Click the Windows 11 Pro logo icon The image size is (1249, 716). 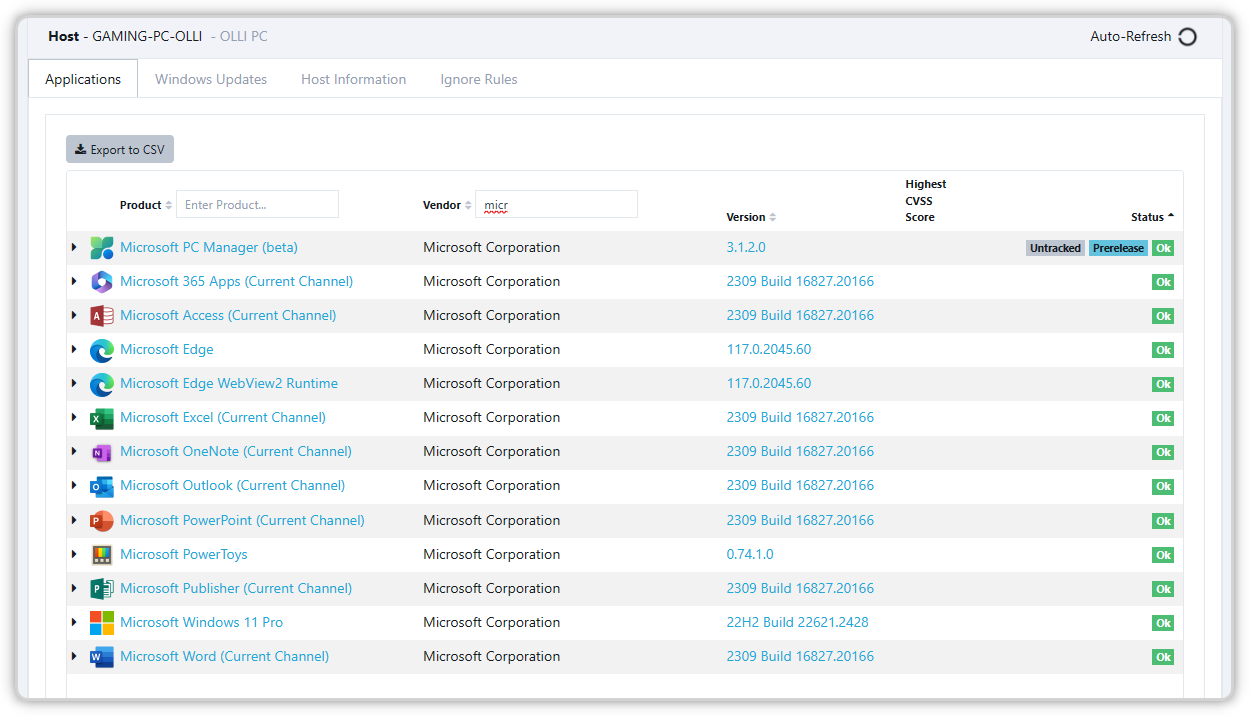click(x=102, y=623)
